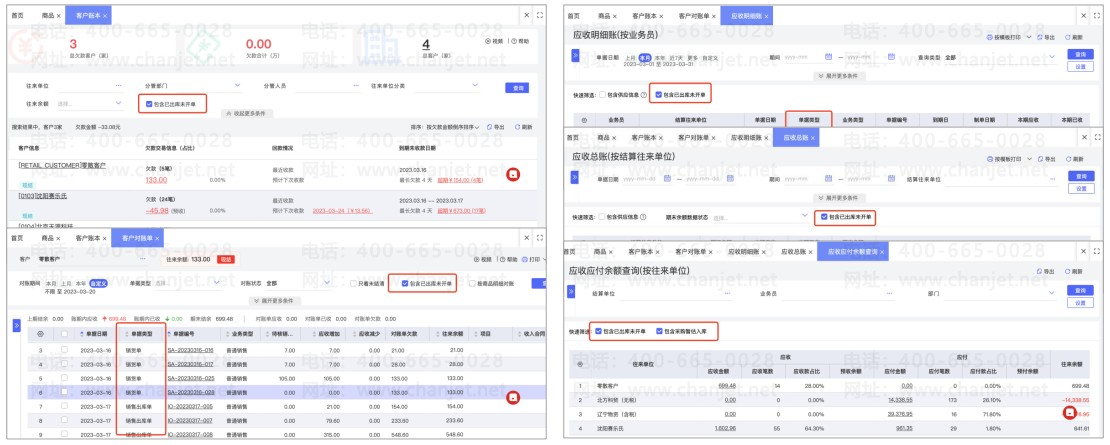The width and height of the screenshot is (1110, 445).
Task: Click 刷新 refresh icon in 客户账本 panel
Action: (x=517, y=127)
